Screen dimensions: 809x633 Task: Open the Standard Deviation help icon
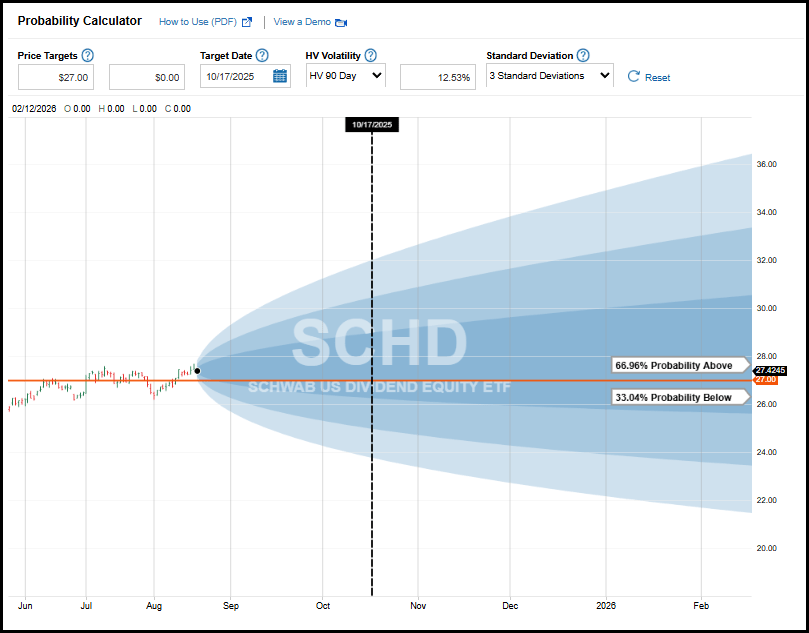581,55
